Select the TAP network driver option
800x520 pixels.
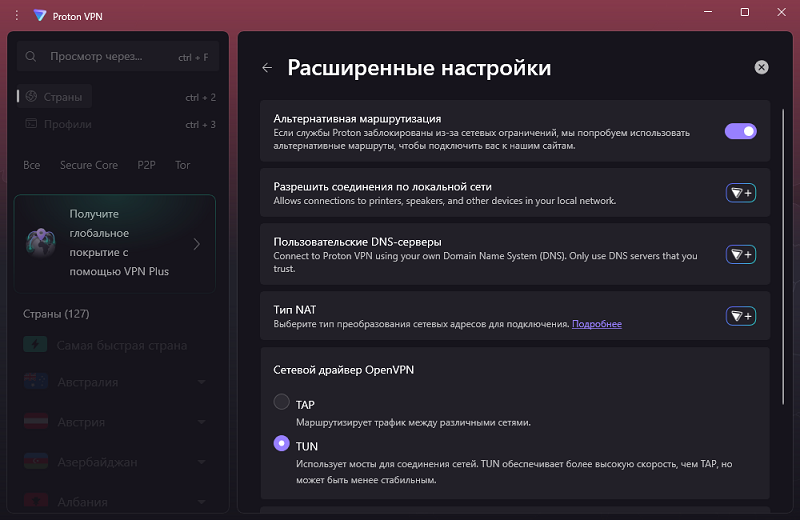pos(282,403)
